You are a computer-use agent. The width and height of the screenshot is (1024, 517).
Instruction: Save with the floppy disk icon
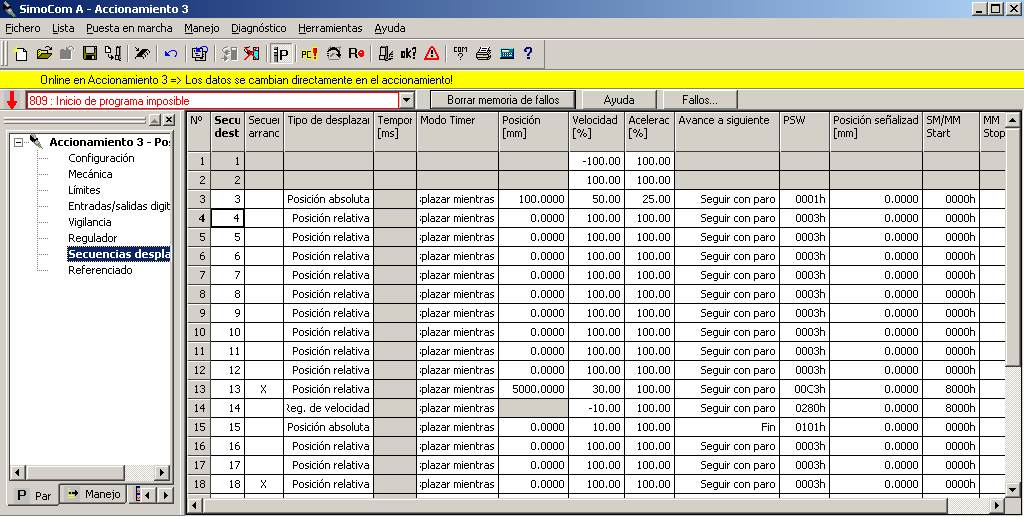point(89,54)
